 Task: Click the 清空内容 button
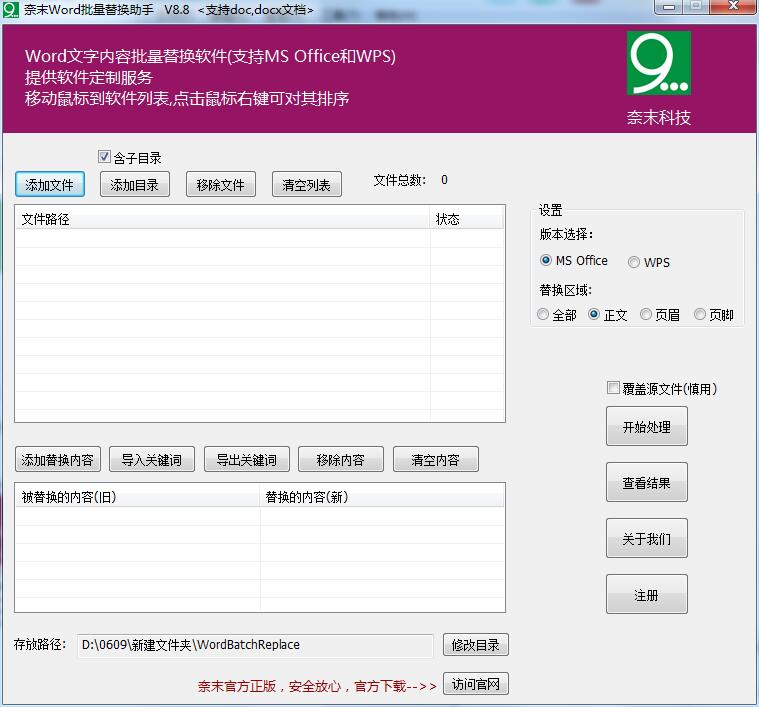point(436,459)
